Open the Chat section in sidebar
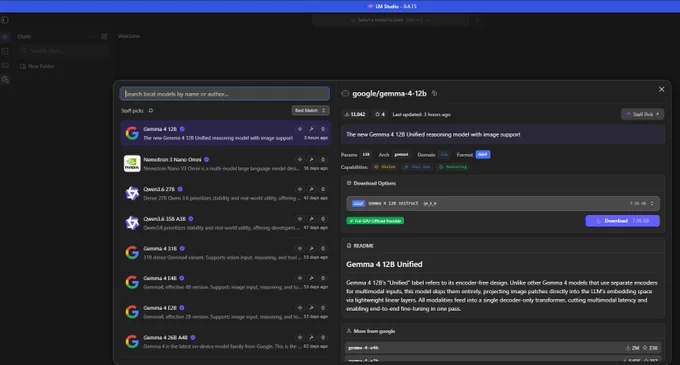This screenshot has height=365, width=680. pyautogui.click(x=5, y=37)
